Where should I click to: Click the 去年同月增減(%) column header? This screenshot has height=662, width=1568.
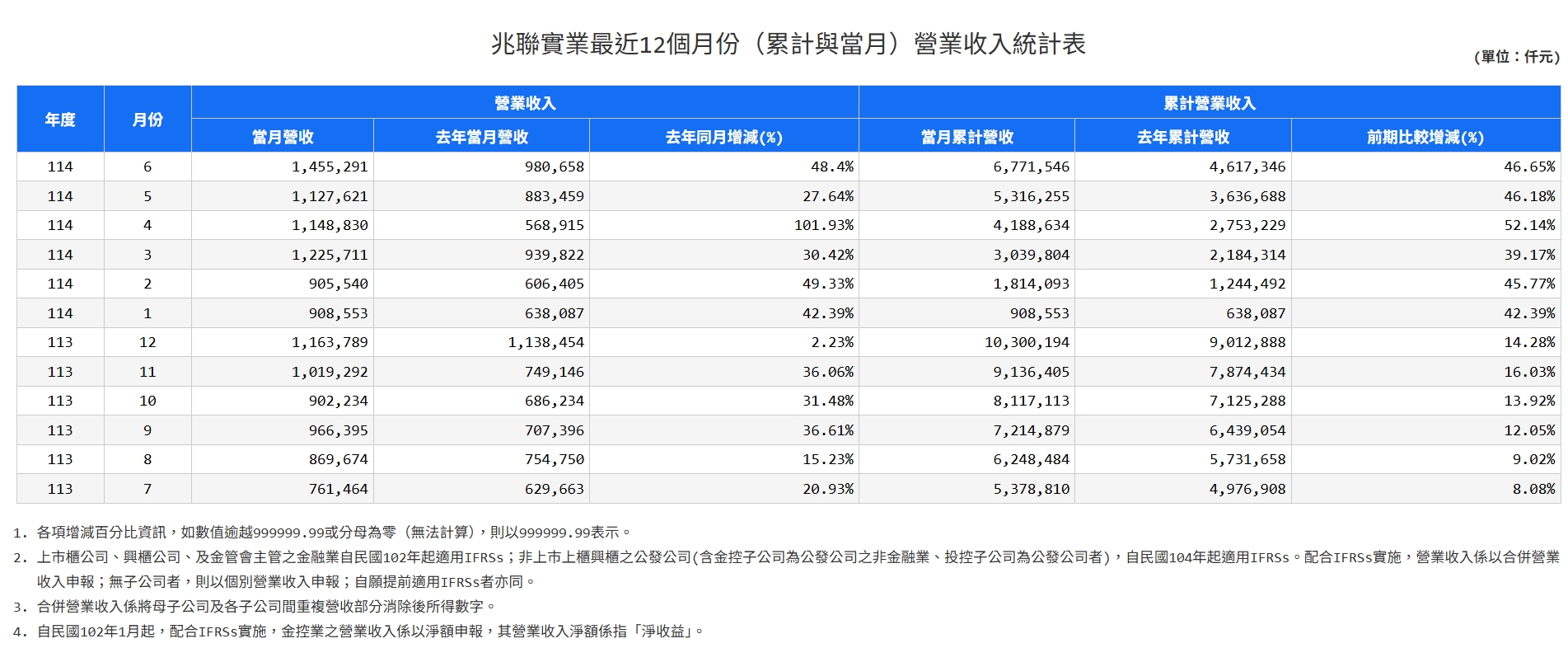point(724,137)
